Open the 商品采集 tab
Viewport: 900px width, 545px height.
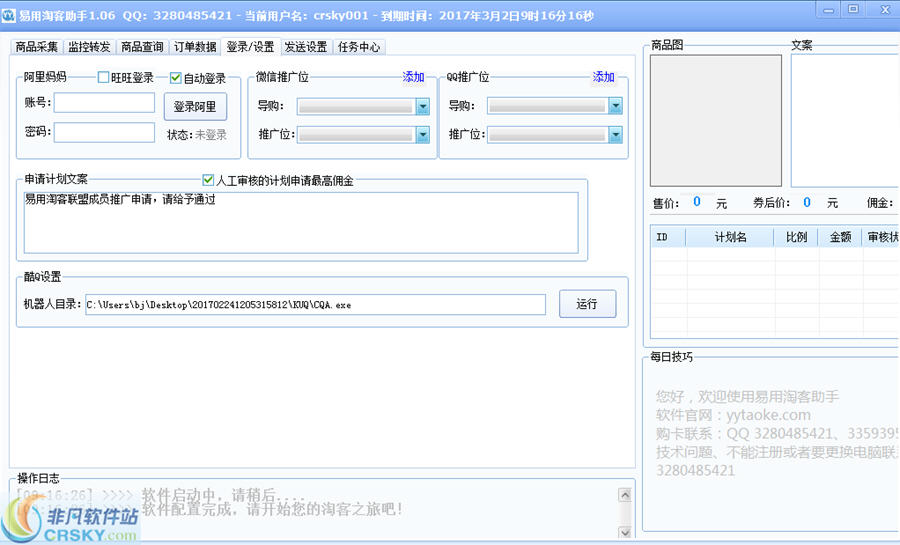[37, 47]
